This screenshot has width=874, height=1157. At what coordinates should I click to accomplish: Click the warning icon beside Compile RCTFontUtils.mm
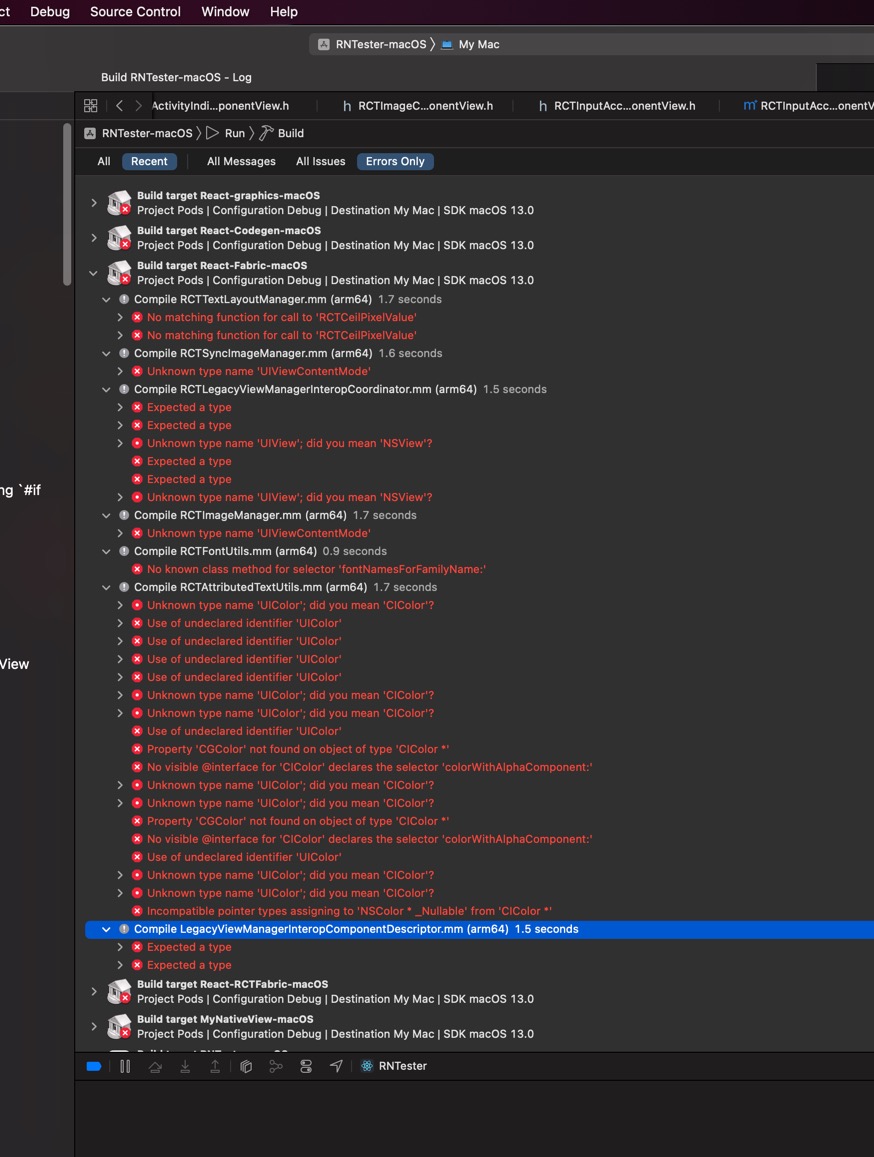tap(124, 551)
